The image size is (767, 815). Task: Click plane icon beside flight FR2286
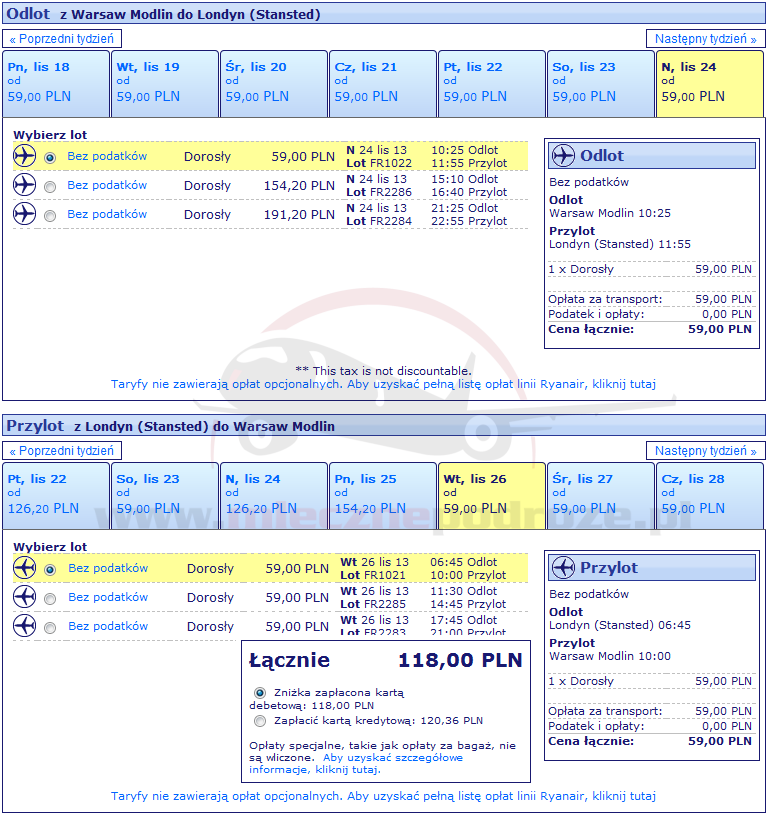(x=24, y=185)
